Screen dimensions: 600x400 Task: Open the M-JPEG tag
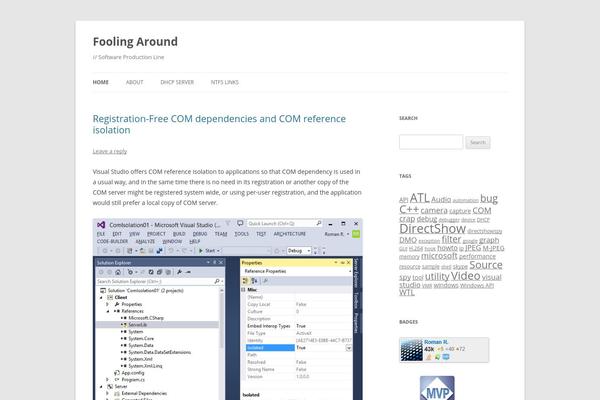pos(493,248)
